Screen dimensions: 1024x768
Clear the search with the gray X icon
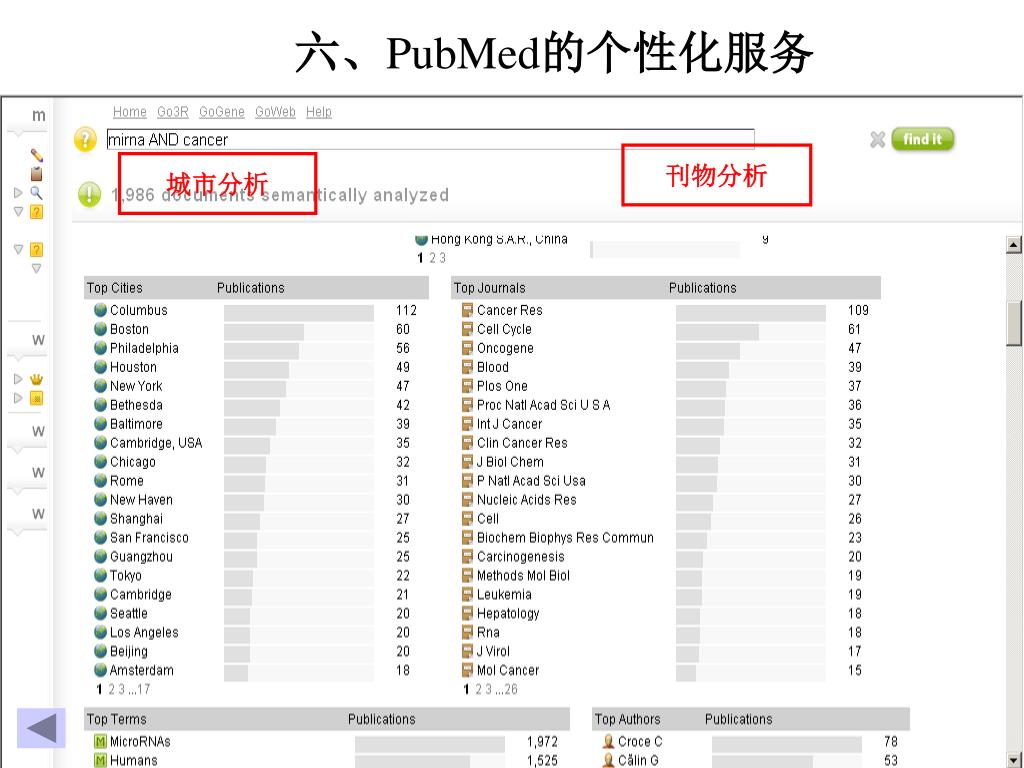pyautogui.click(x=877, y=139)
